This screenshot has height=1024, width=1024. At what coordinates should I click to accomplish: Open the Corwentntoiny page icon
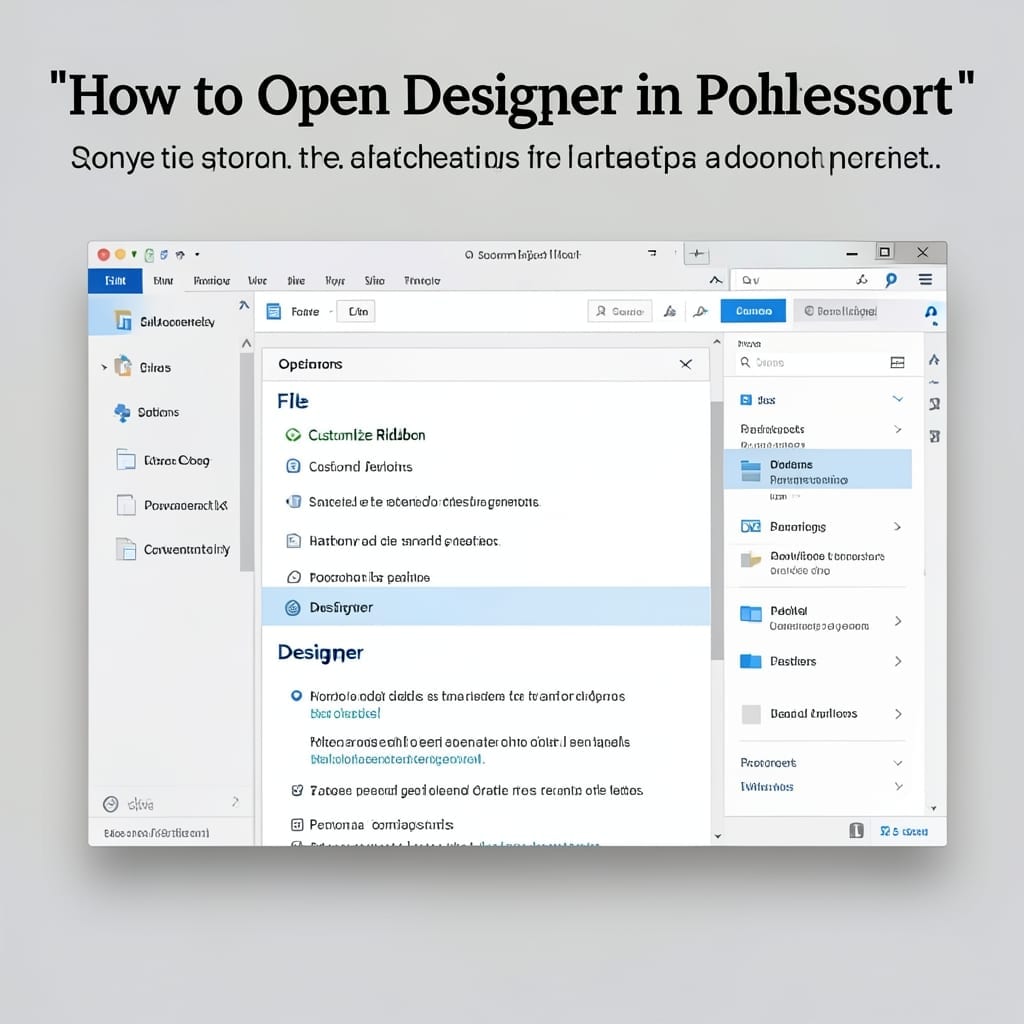click(125, 549)
